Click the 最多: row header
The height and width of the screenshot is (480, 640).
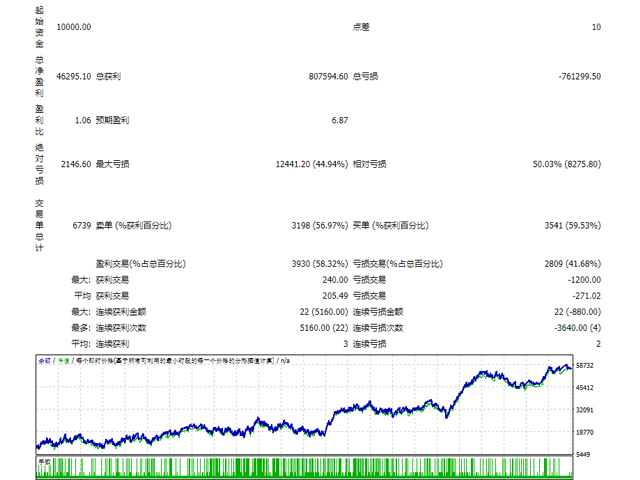pos(81,328)
